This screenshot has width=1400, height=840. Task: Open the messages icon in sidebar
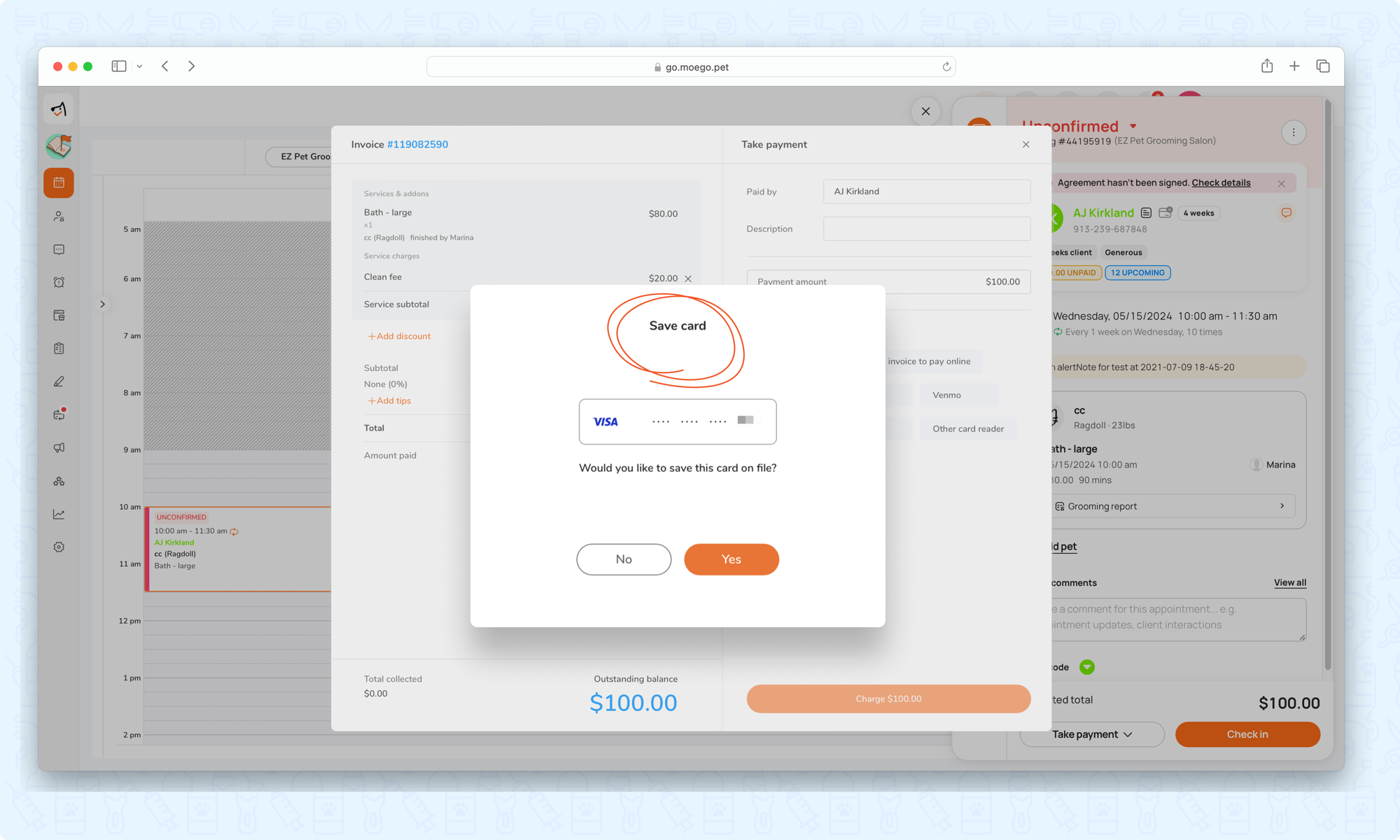coord(59,249)
